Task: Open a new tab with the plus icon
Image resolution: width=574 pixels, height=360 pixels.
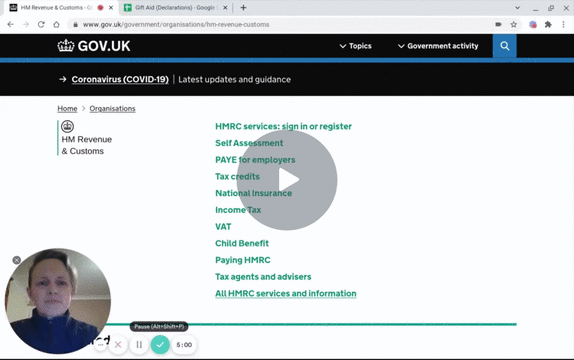Action: pyautogui.click(x=243, y=8)
